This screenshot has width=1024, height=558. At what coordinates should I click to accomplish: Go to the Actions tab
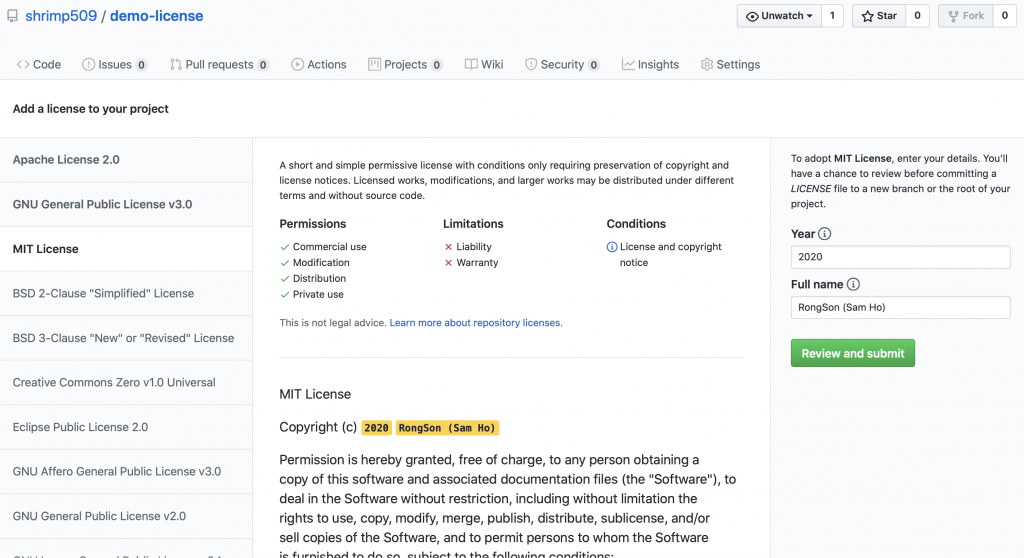coord(318,64)
